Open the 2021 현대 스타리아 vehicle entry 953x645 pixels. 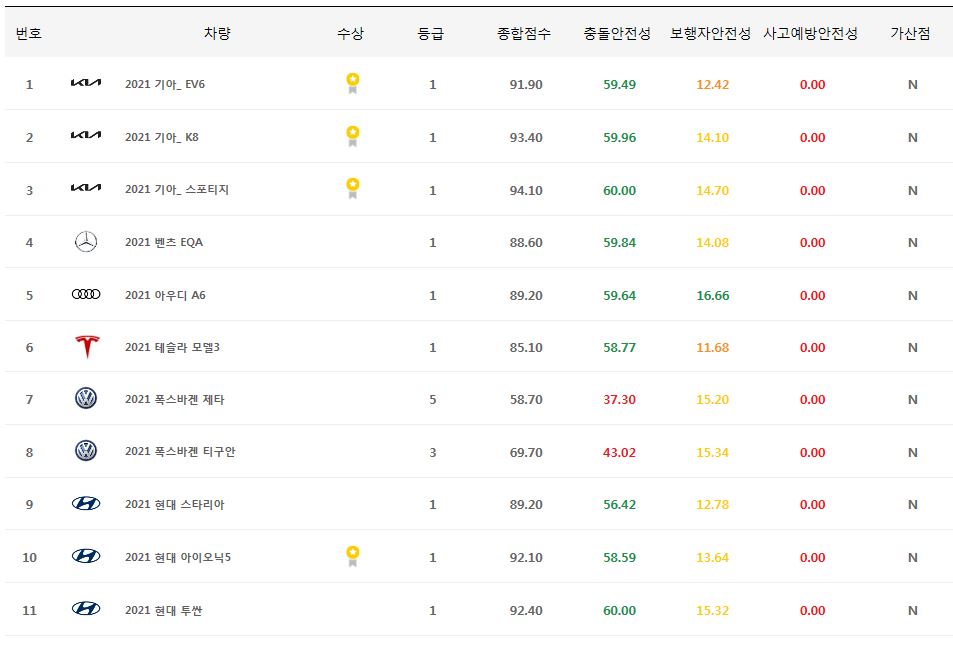174,505
